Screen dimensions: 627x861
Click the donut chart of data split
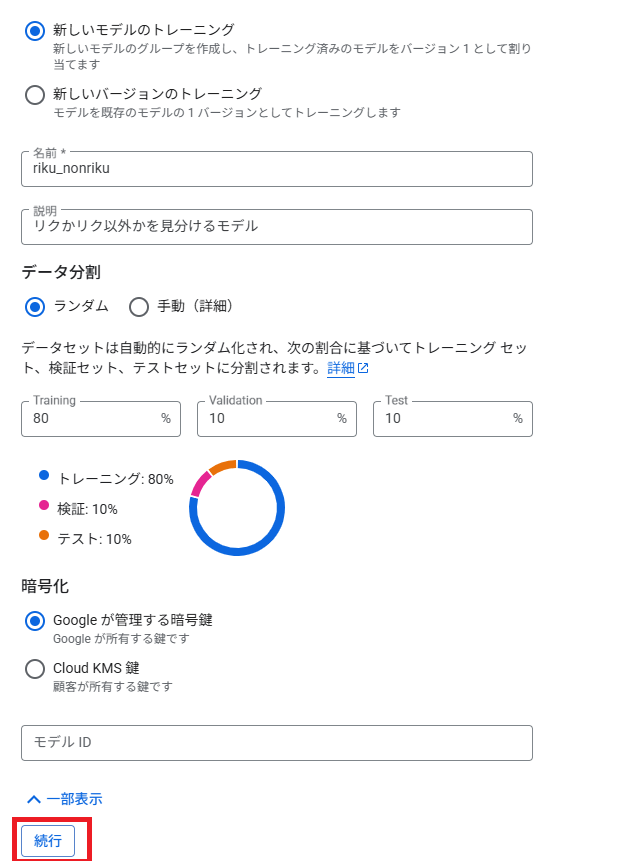(237, 508)
